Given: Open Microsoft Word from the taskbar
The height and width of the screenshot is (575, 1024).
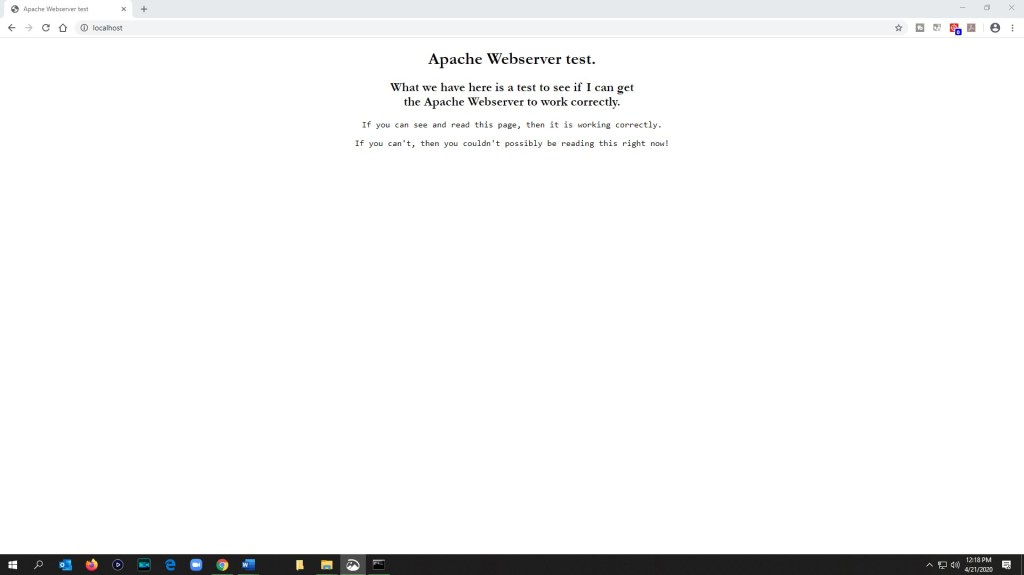Looking at the screenshot, I should [x=248, y=565].
